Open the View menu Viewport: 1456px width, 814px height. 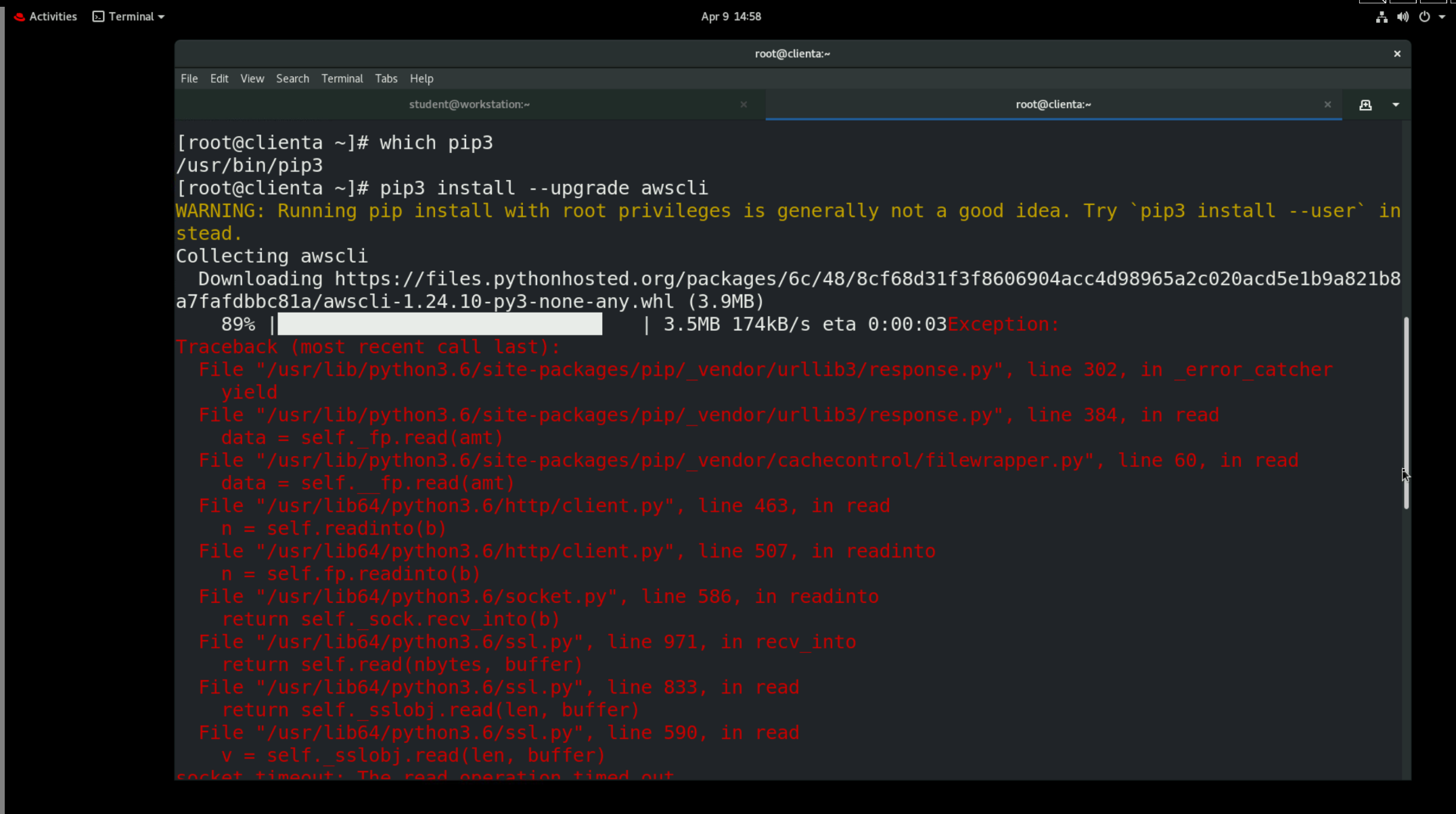click(x=252, y=78)
